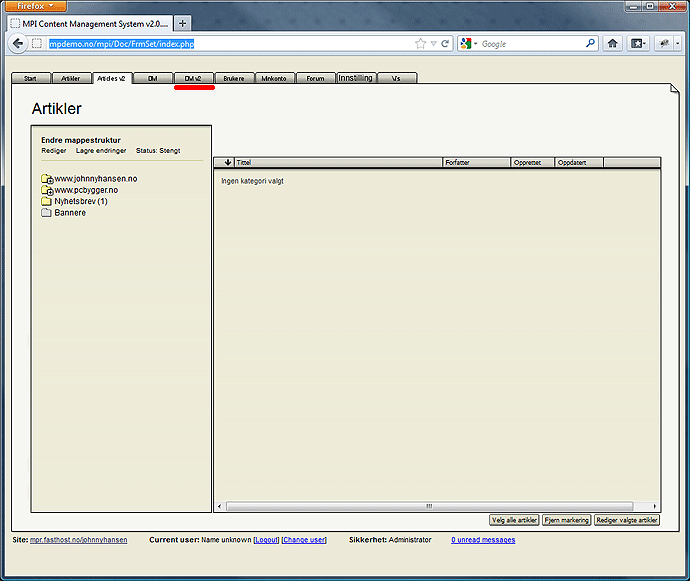Open the 0 unread messages link
690x581 pixels.
[x=483, y=540]
